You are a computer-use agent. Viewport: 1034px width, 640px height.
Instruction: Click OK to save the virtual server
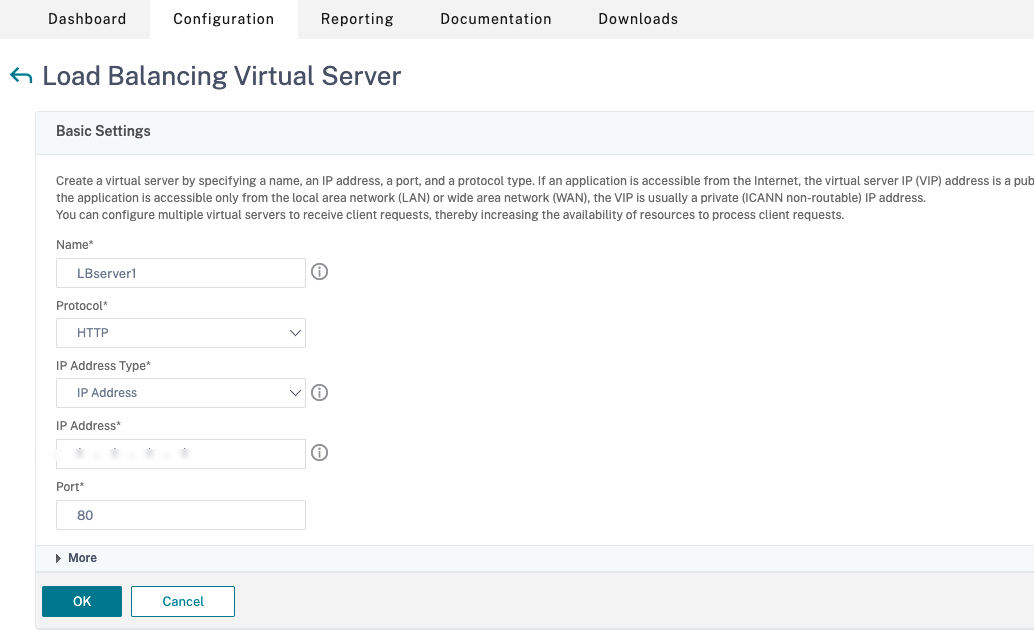pos(81,601)
